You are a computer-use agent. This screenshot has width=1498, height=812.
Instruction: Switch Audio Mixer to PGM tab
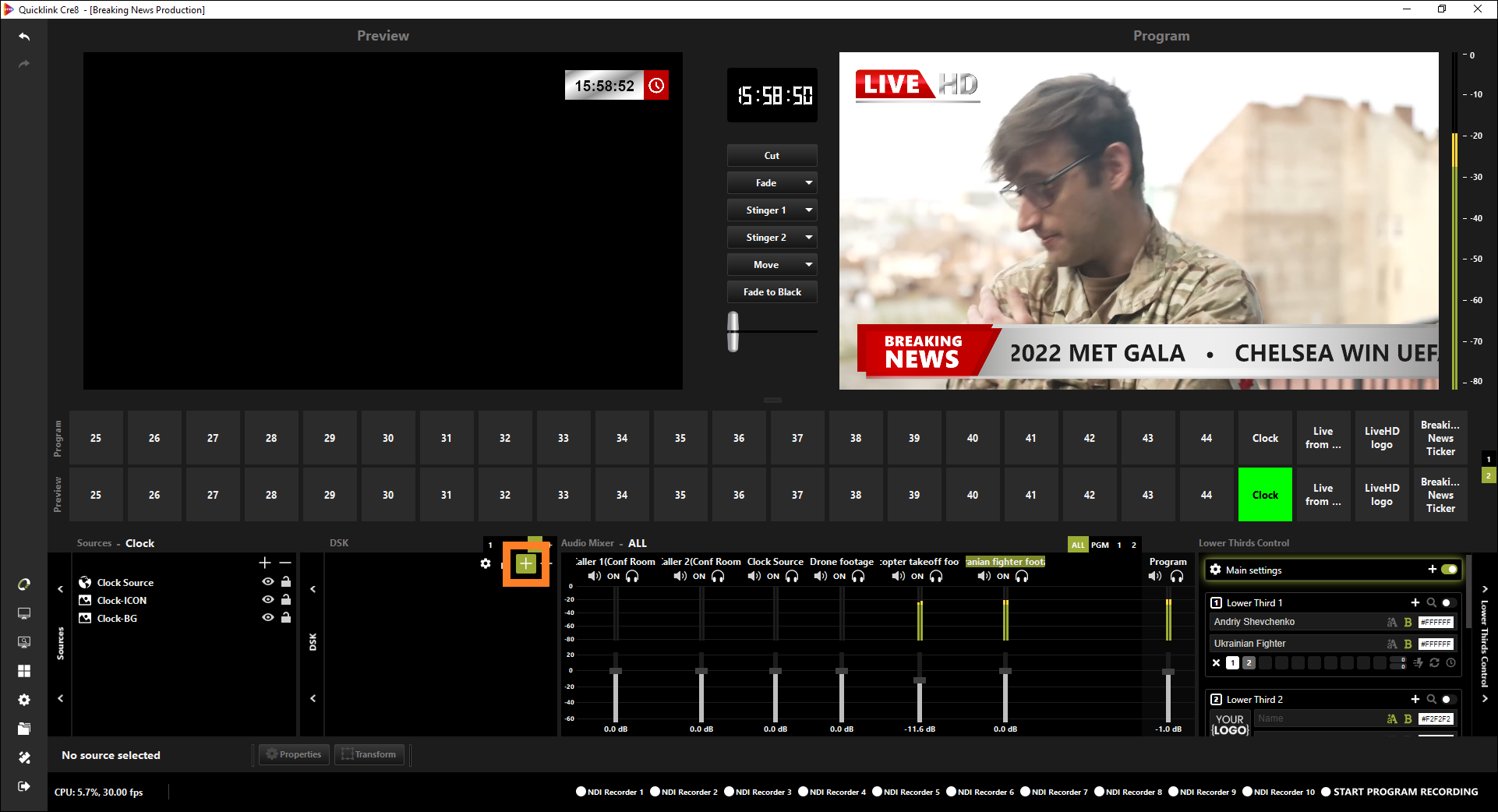(x=1100, y=545)
